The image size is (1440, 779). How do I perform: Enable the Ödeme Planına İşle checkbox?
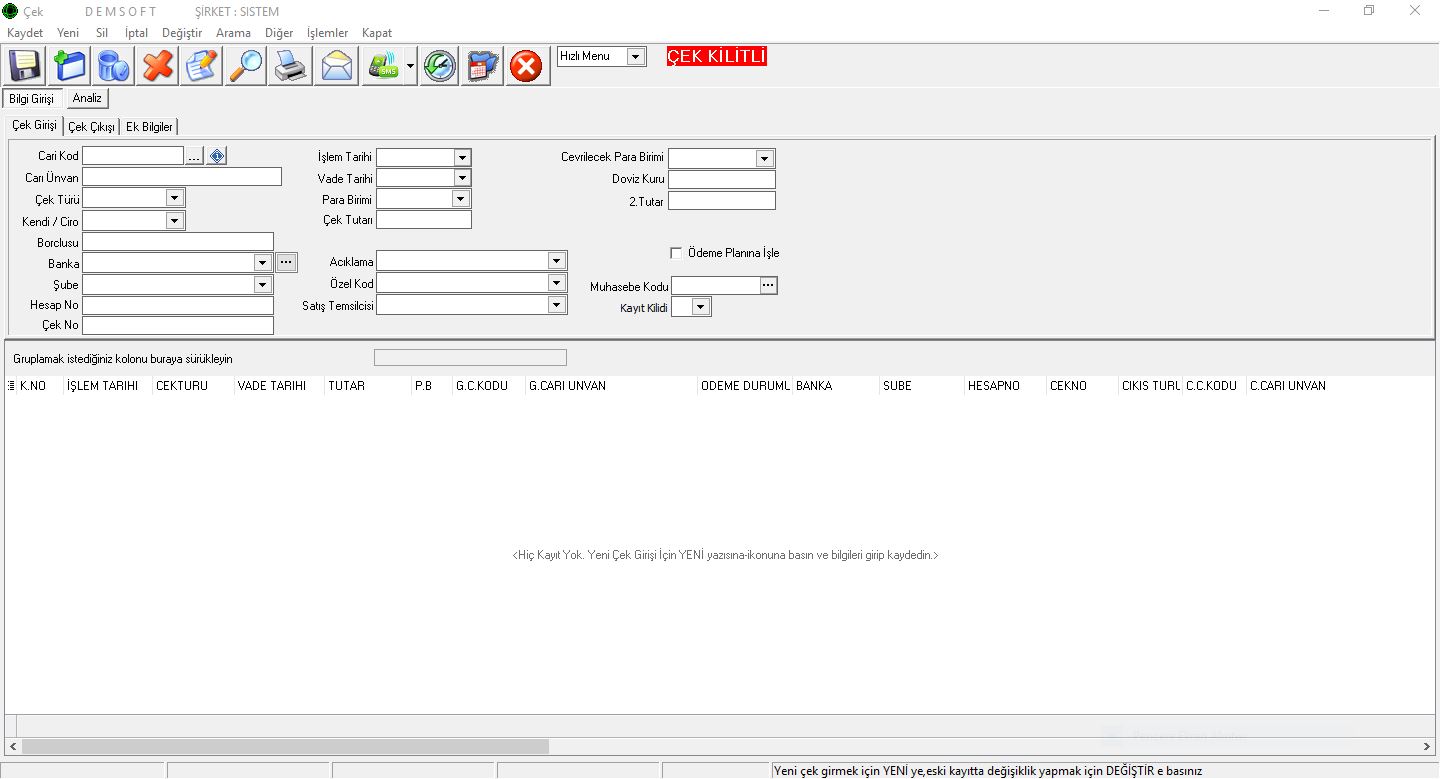(676, 253)
